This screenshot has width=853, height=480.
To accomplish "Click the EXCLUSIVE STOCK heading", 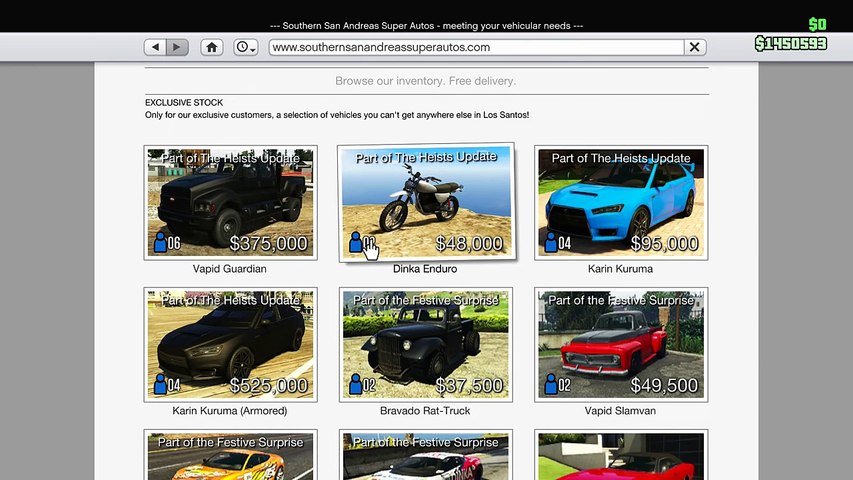I will pos(184,102).
